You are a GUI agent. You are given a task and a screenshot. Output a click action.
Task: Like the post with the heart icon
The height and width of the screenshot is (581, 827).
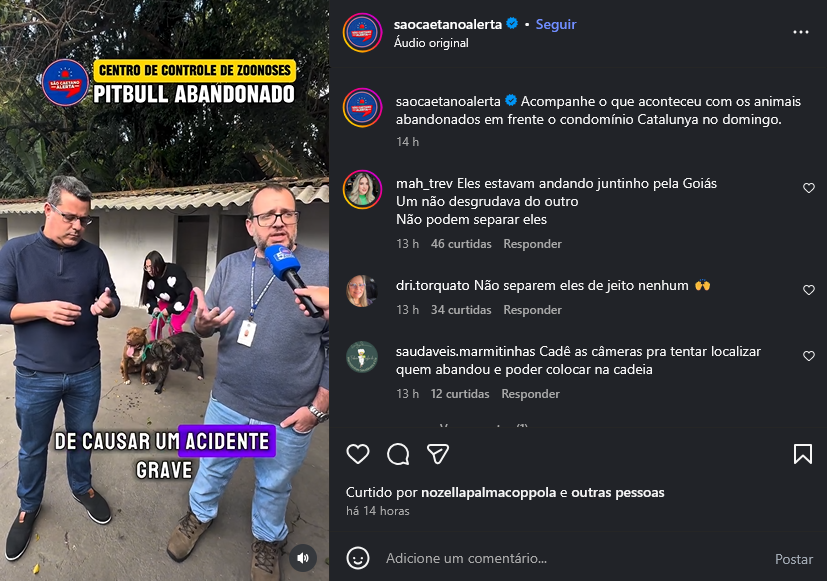(358, 454)
